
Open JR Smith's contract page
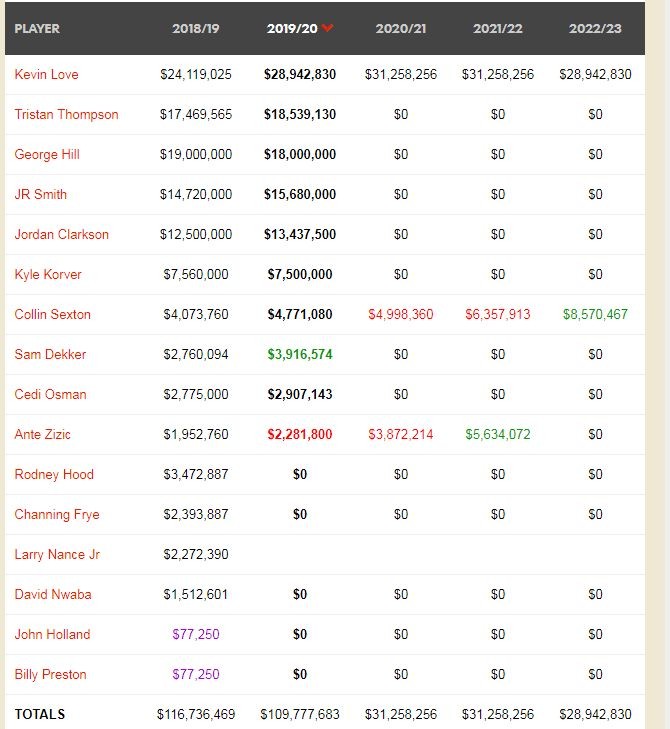pyautogui.click(x=41, y=194)
